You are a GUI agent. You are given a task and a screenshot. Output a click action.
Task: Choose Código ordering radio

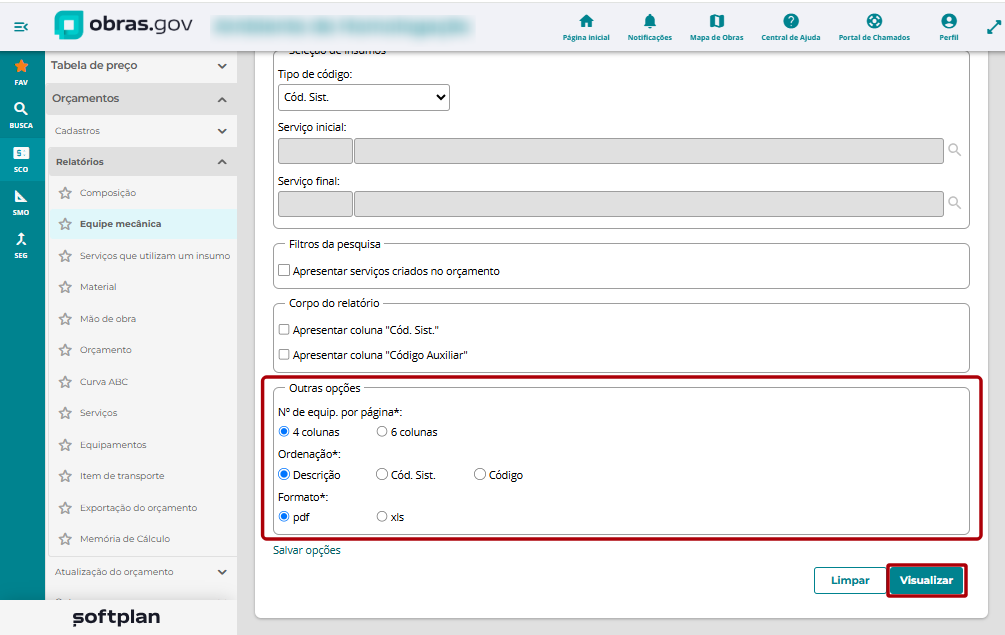point(479,474)
